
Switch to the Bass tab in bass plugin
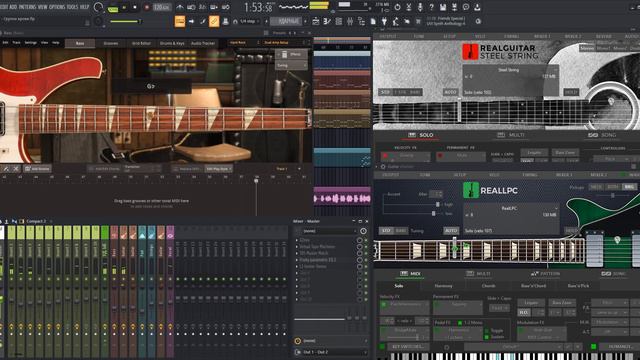(x=80, y=43)
